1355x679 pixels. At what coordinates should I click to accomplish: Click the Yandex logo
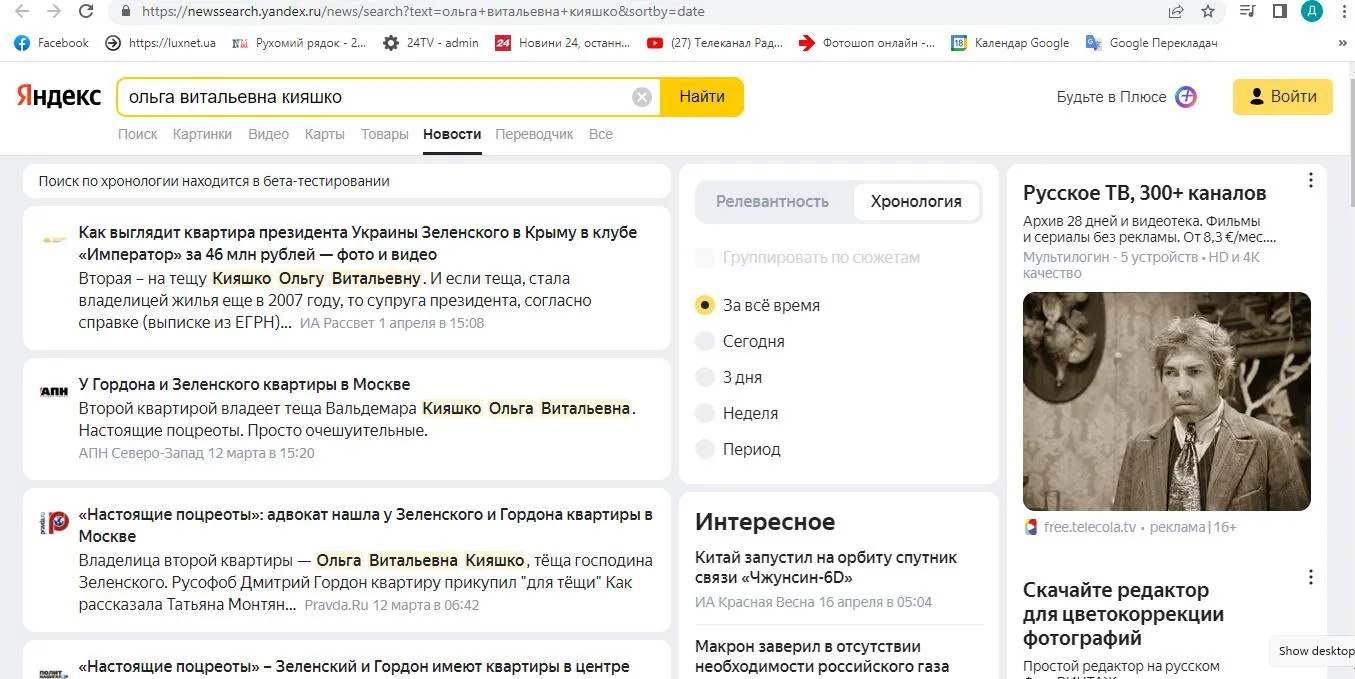pos(59,97)
